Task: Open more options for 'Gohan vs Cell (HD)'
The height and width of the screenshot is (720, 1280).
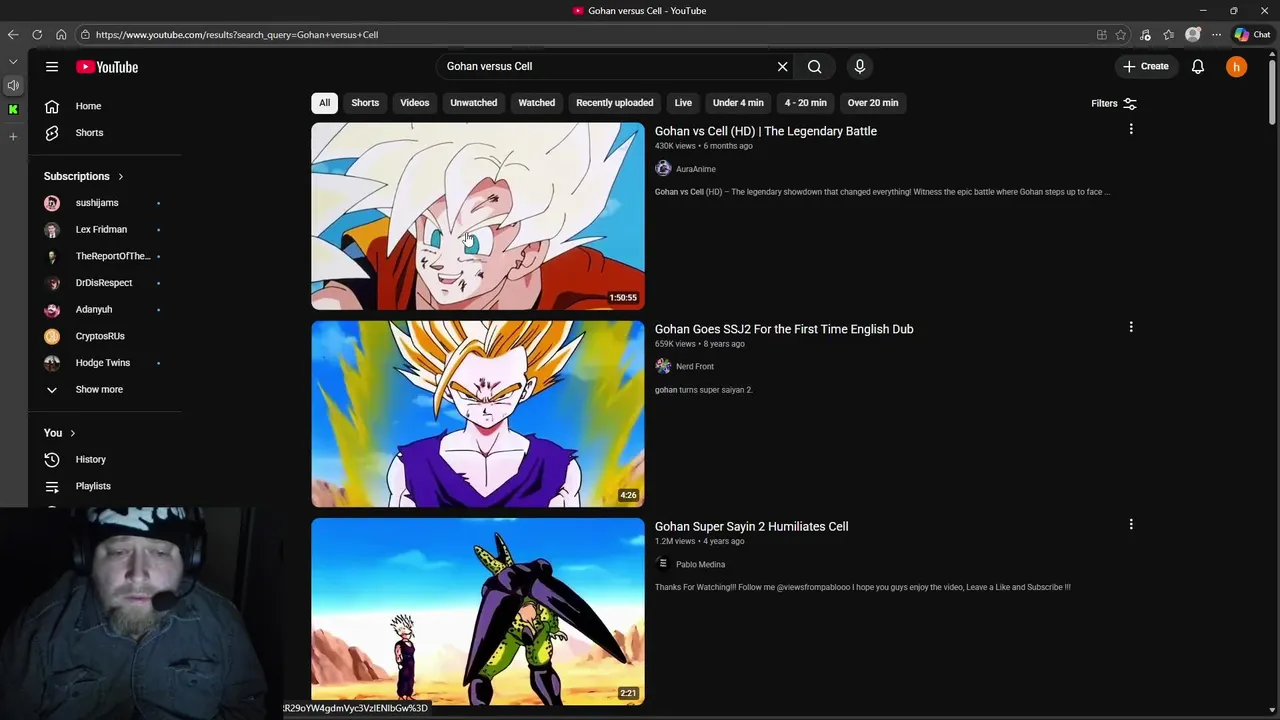Action: tap(1131, 129)
